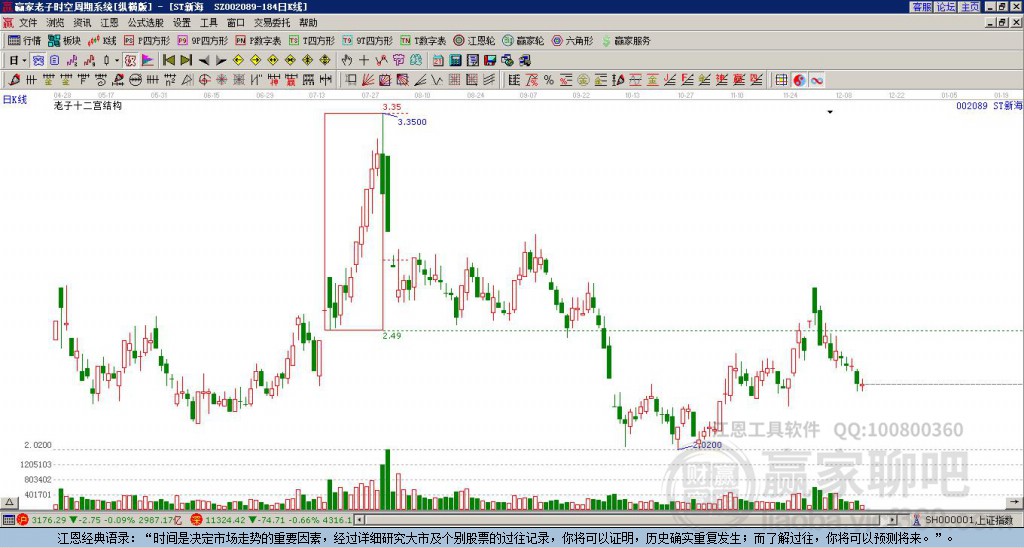Step chart left with black left arrow

204,61
